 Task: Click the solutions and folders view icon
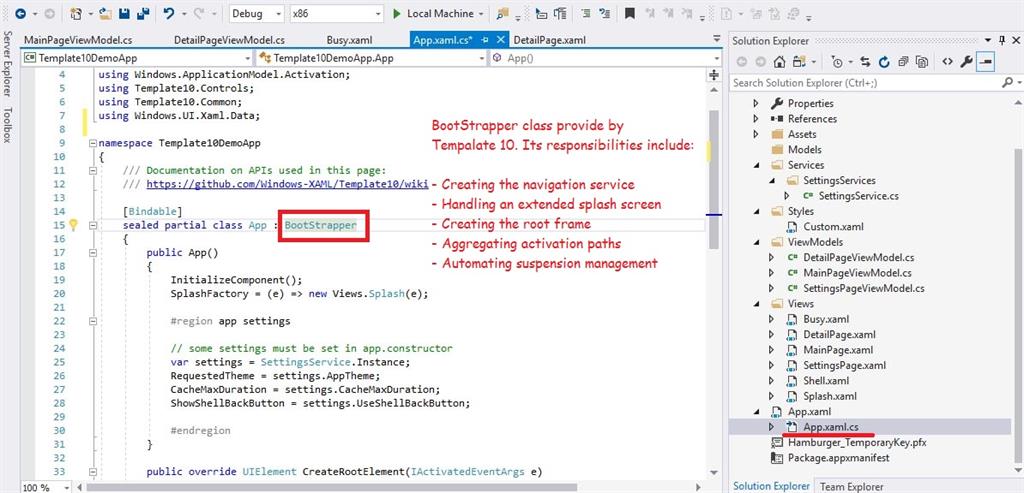pos(799,61)
